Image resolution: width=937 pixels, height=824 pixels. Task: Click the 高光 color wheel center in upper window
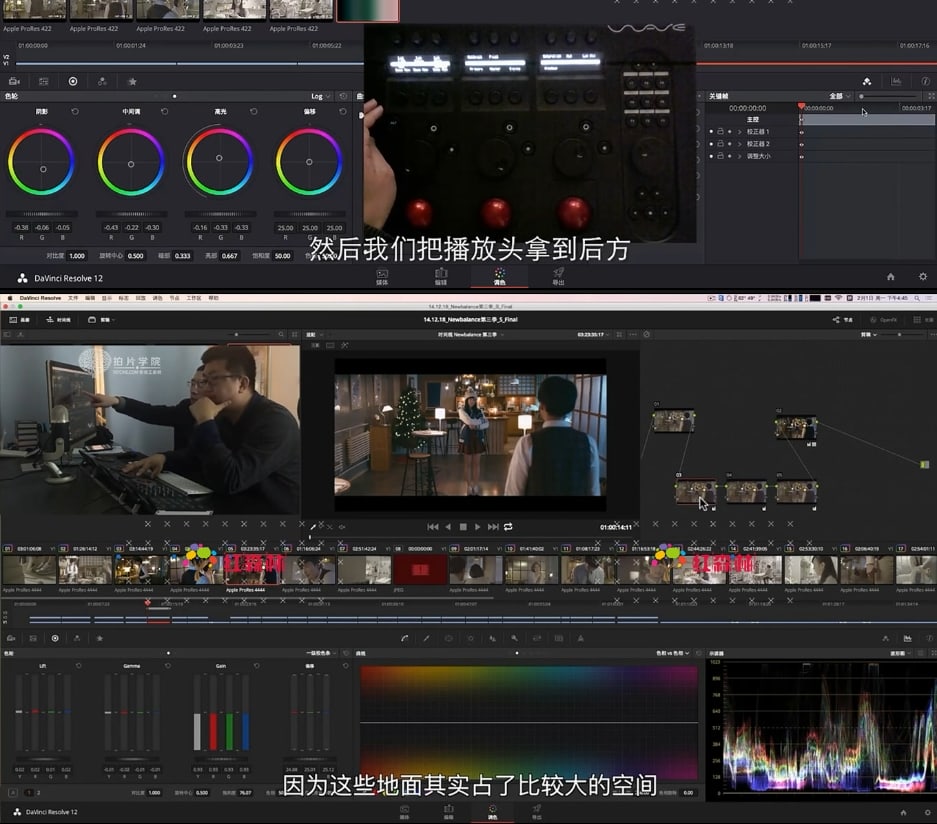pos(219,158)
